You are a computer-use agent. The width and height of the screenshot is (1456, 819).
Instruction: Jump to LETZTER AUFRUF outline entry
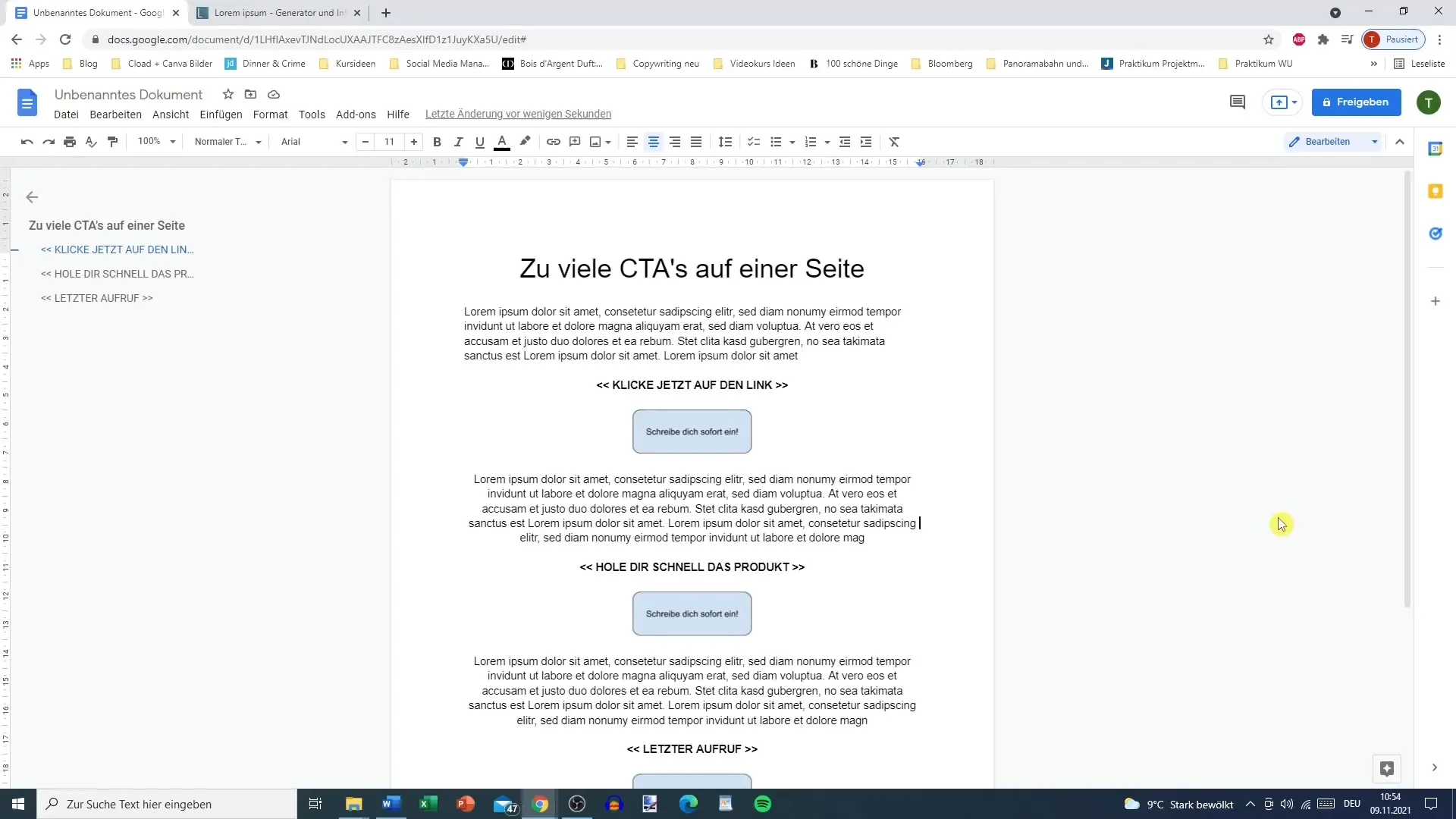tap(97, 298)
